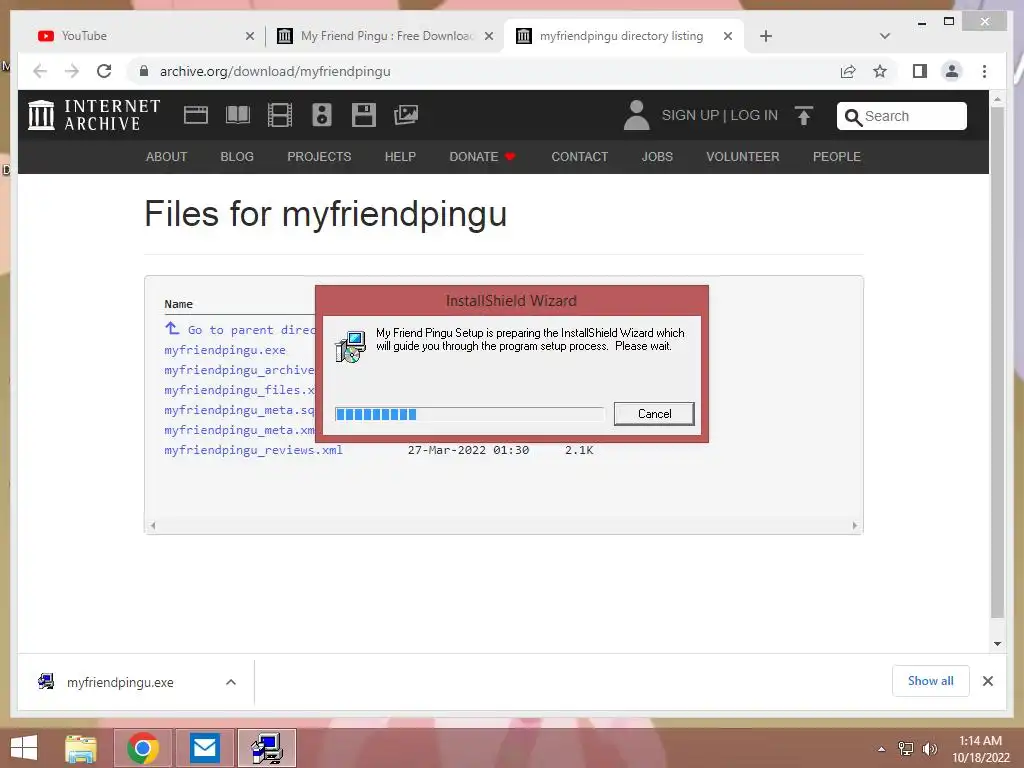1024x768 pixels.
Task: Click the SIGN UP link
Action: click(690, 115)
